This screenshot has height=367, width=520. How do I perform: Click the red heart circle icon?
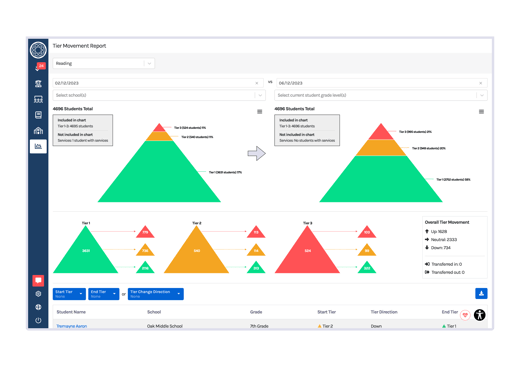point(465,315)
